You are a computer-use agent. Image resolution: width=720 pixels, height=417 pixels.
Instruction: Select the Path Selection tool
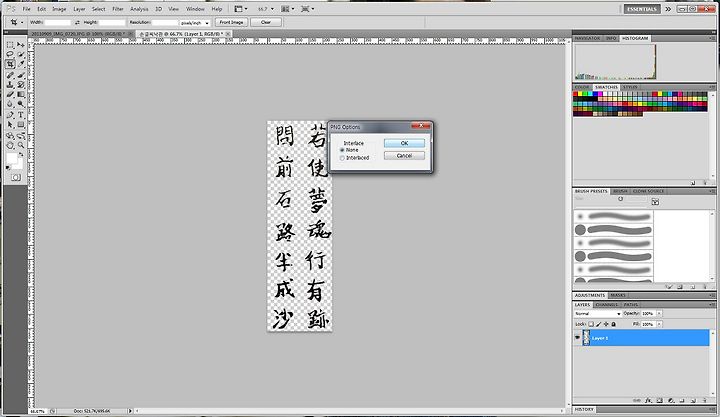(x=10, y=124)
